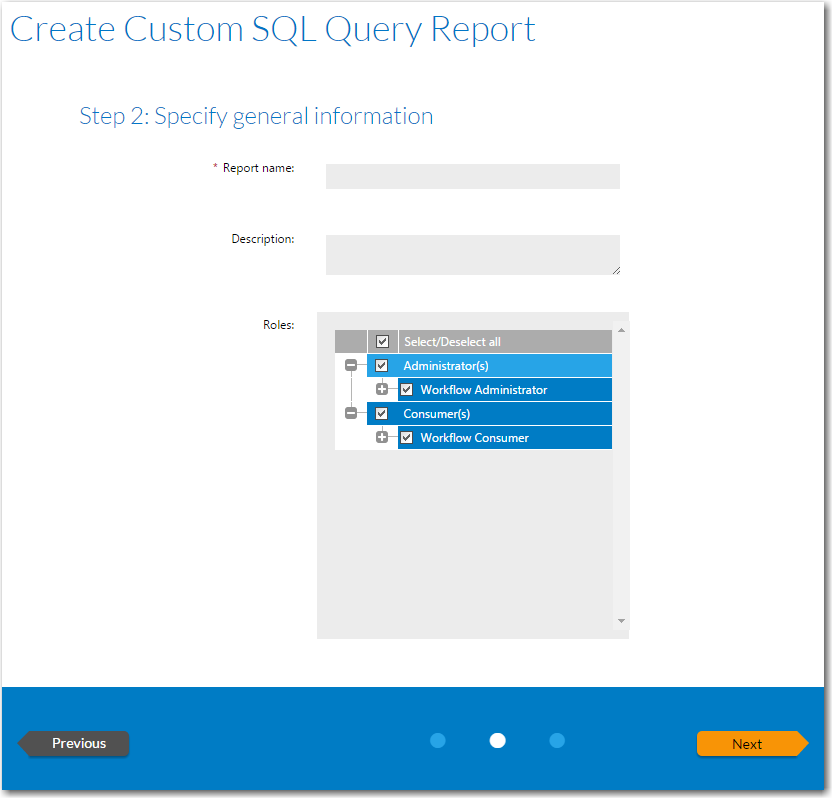Uncheck the Administrator(s) role checkbox
832x798 pixels.
tap(381, 366)
